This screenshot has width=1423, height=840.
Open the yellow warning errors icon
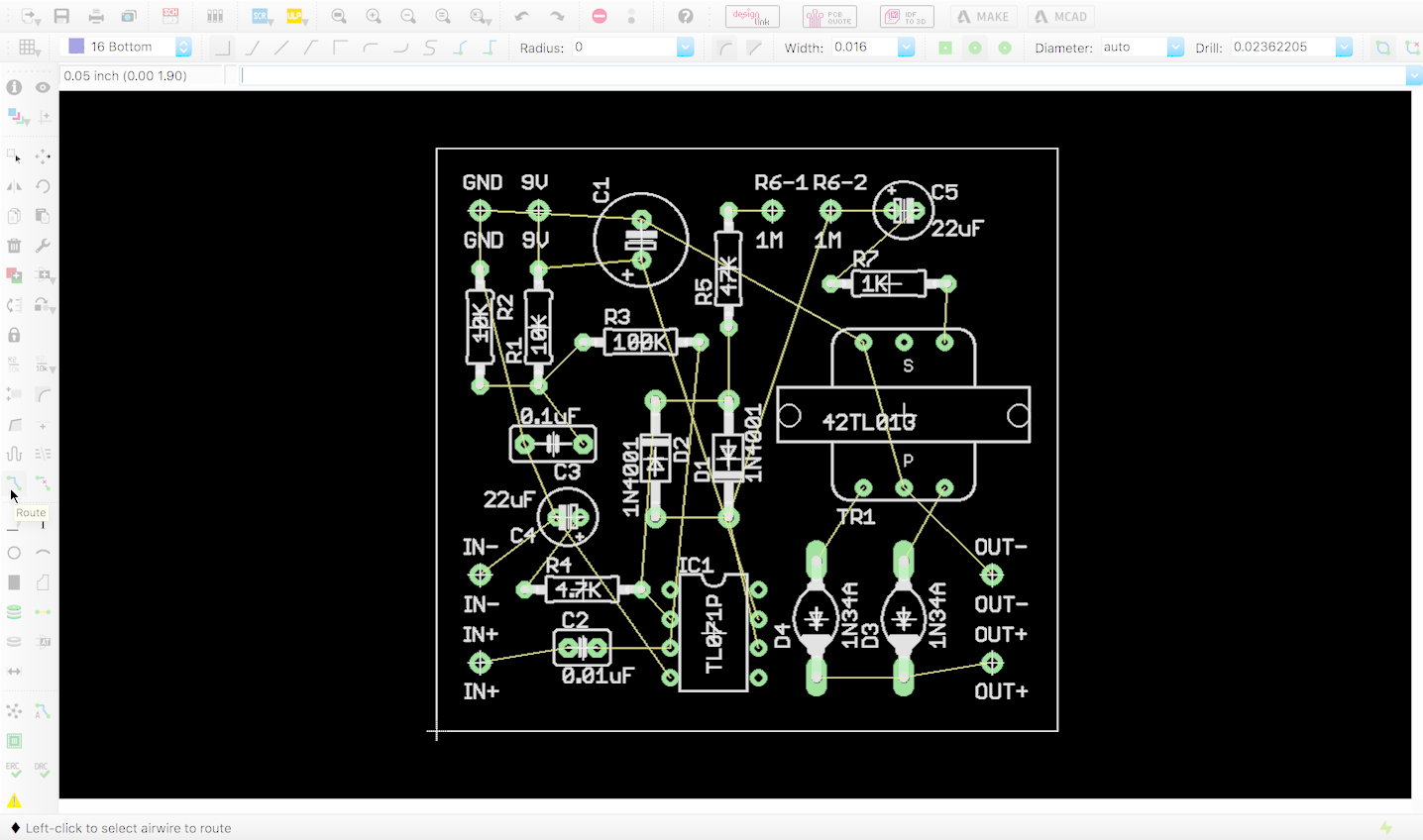coord(14,800)
